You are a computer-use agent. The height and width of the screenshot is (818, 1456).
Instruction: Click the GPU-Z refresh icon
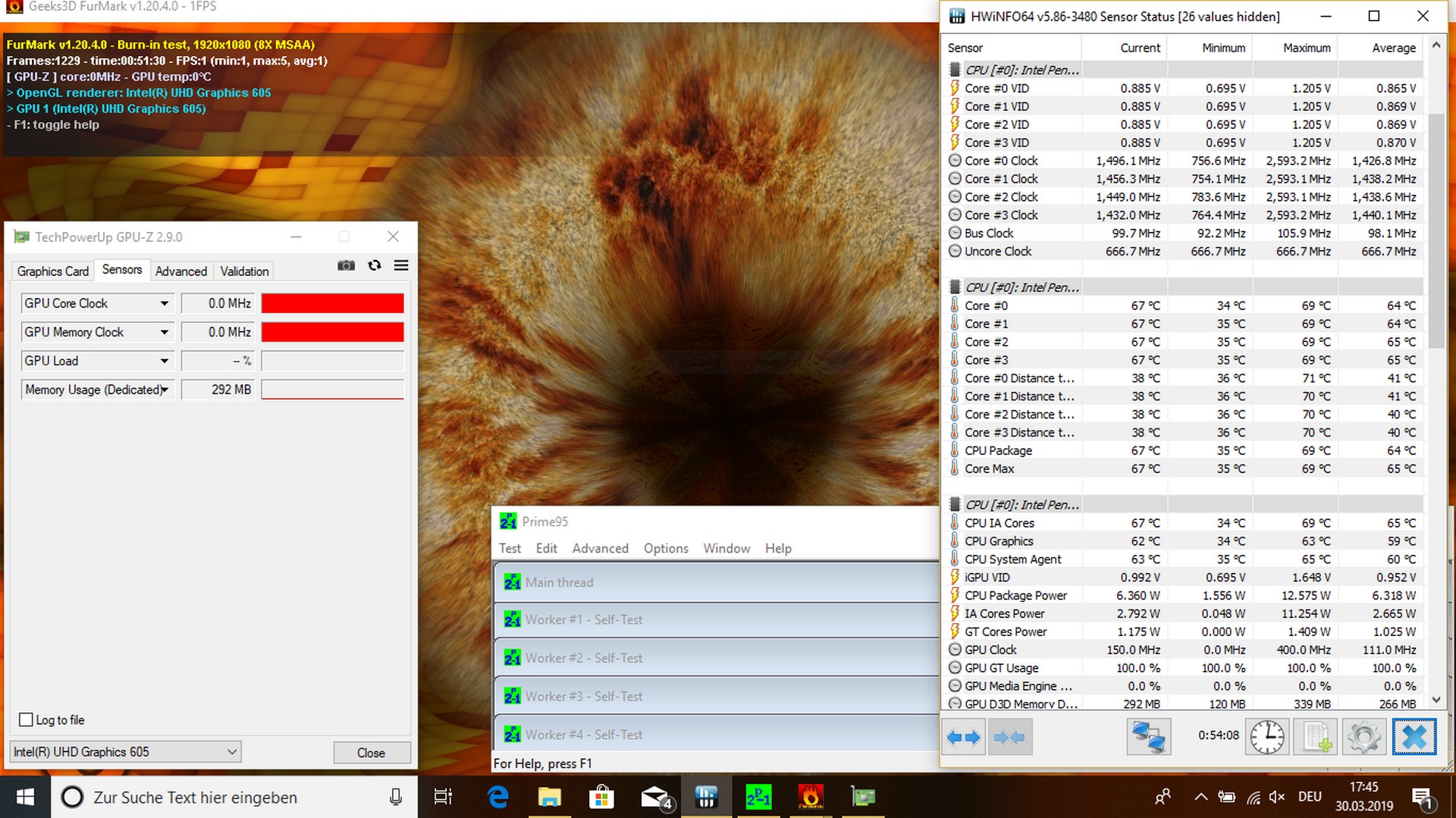tap(375, 265)
